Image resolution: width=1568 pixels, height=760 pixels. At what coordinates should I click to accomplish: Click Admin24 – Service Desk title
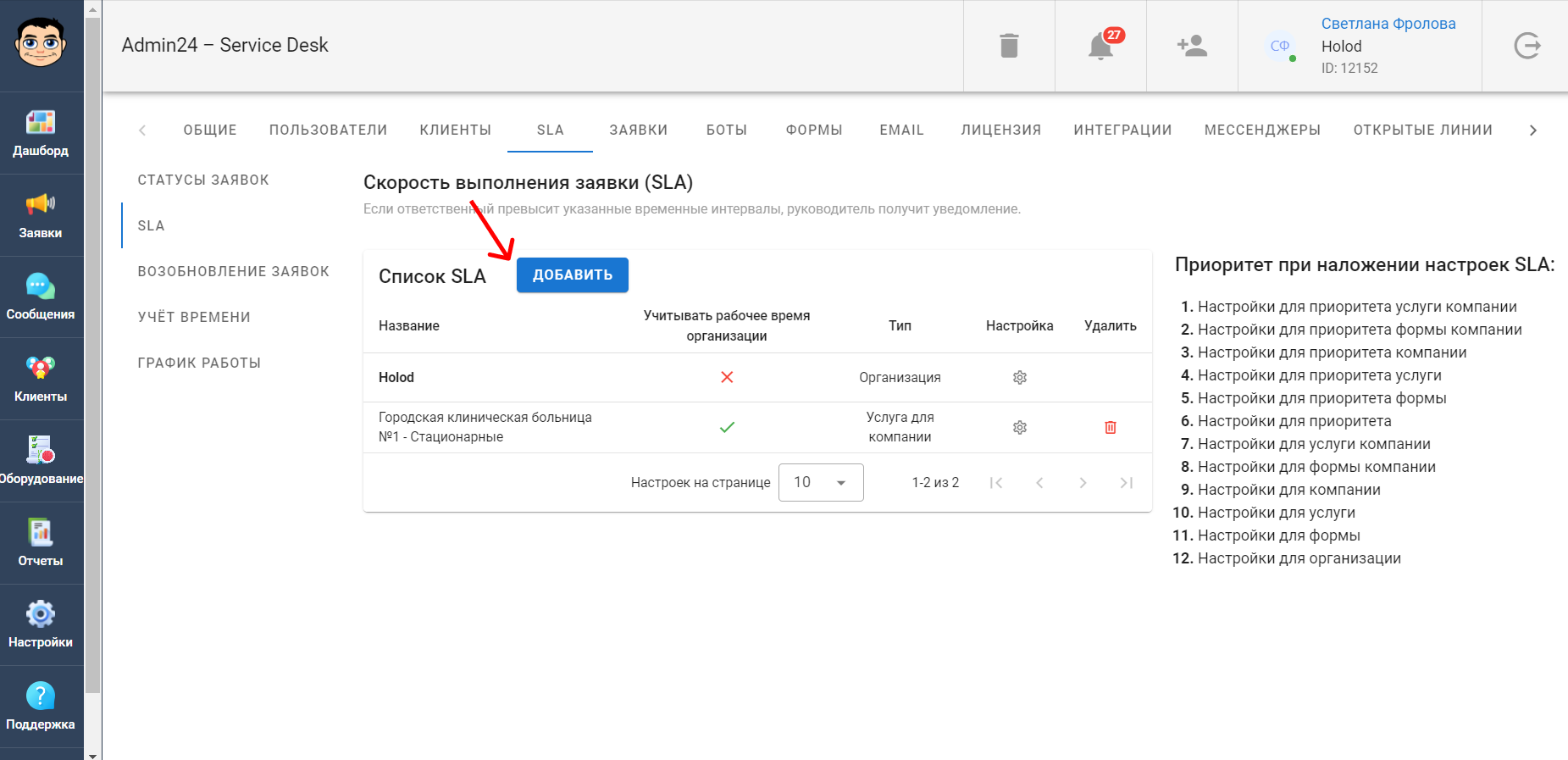pyautogui.click(x=224, y=46)
